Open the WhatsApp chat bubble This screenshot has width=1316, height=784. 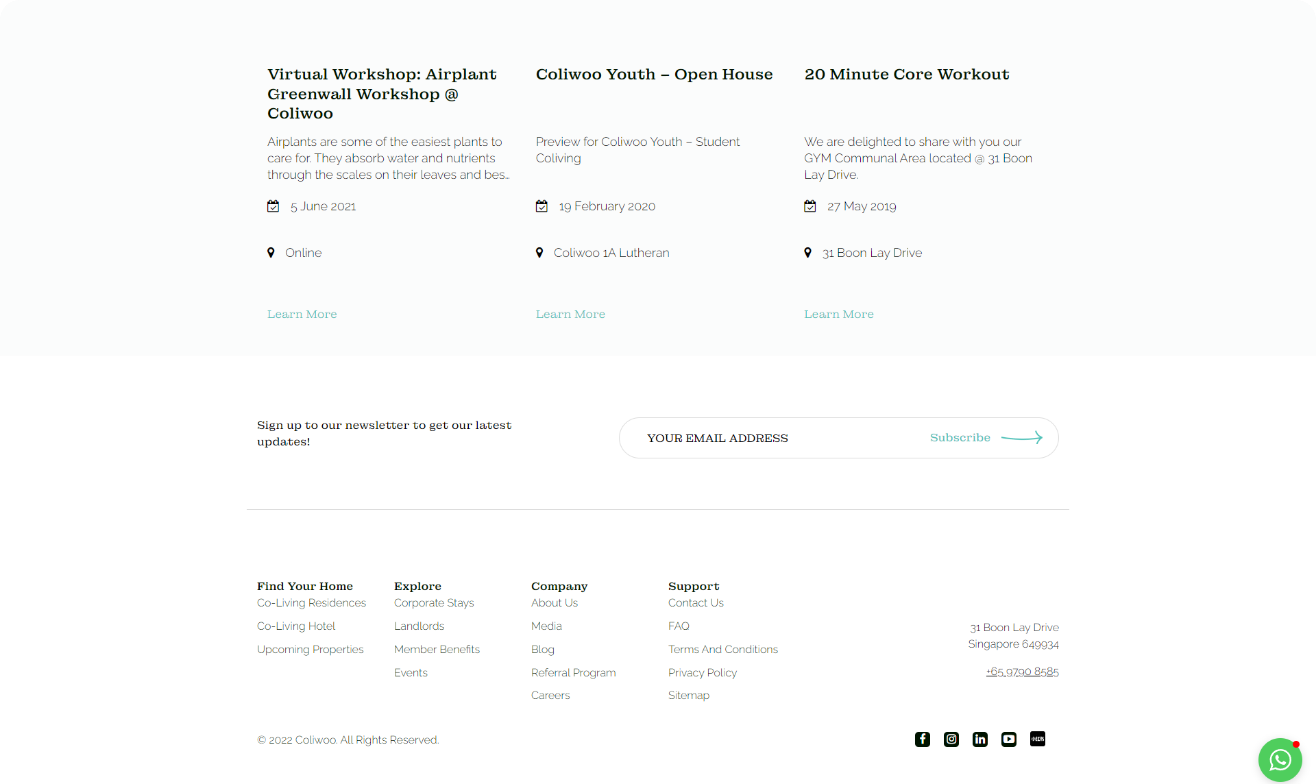1280,760
